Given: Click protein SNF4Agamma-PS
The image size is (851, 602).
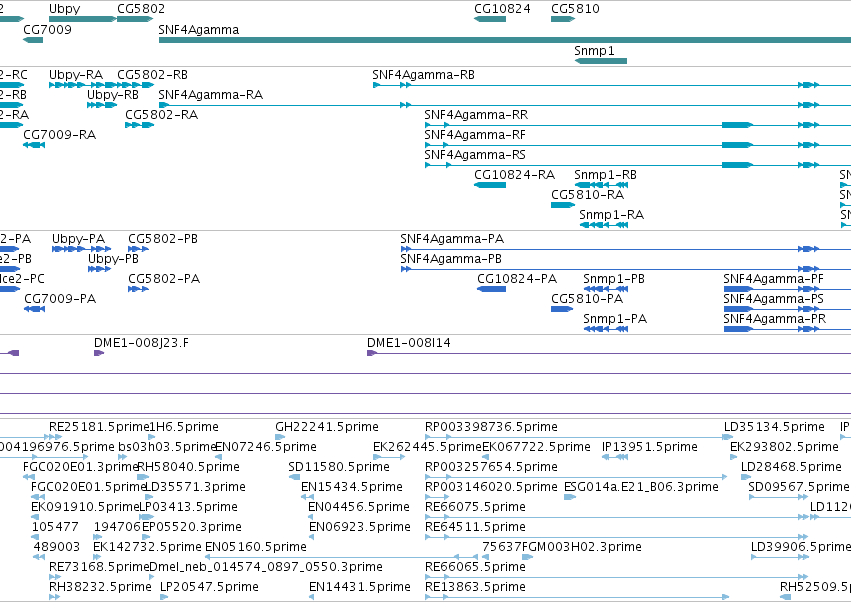Looking at the screenshot, I should [x=787, y=309].
